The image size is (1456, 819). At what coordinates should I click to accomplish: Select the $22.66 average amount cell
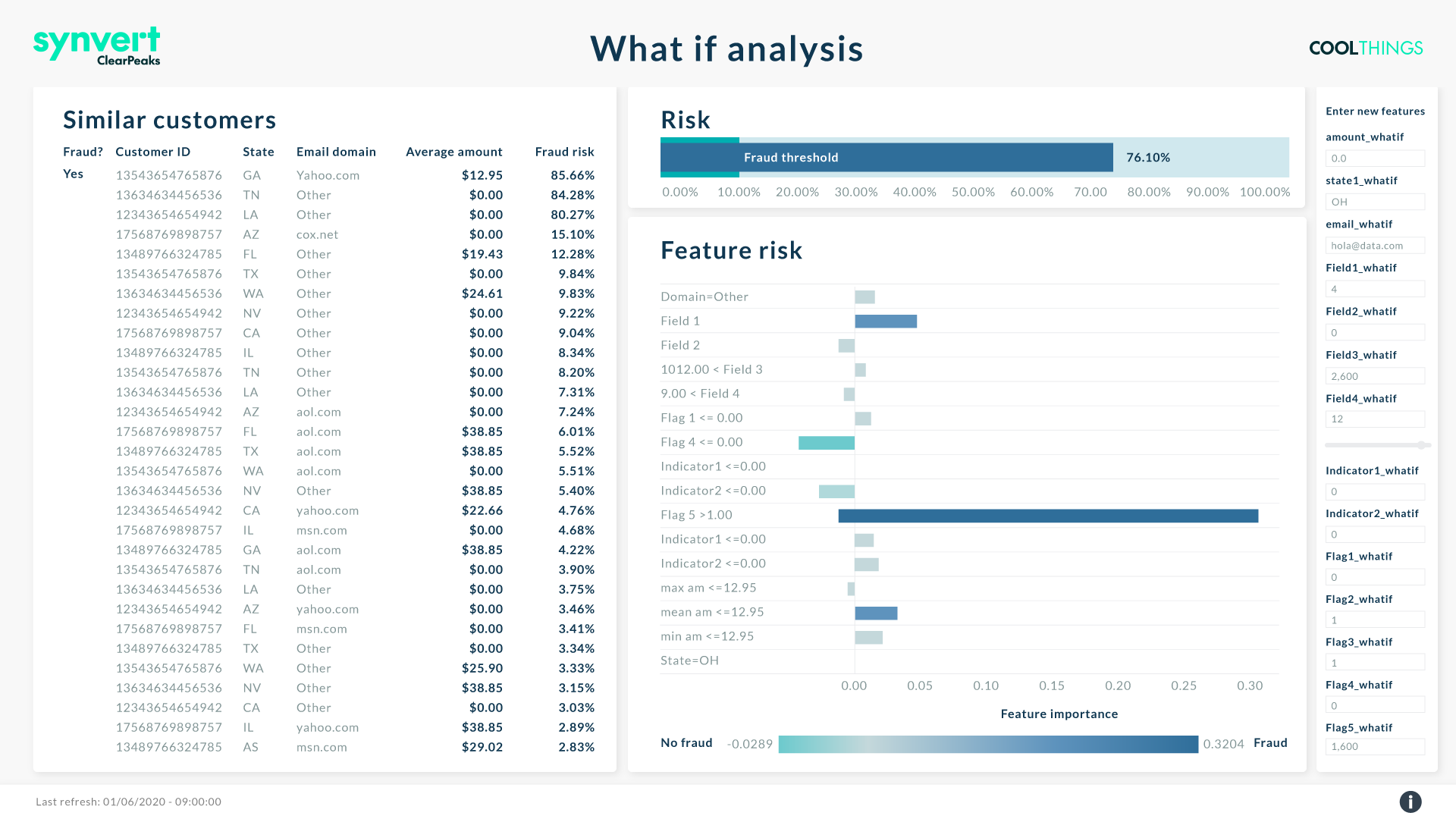(x=482, y=510)
